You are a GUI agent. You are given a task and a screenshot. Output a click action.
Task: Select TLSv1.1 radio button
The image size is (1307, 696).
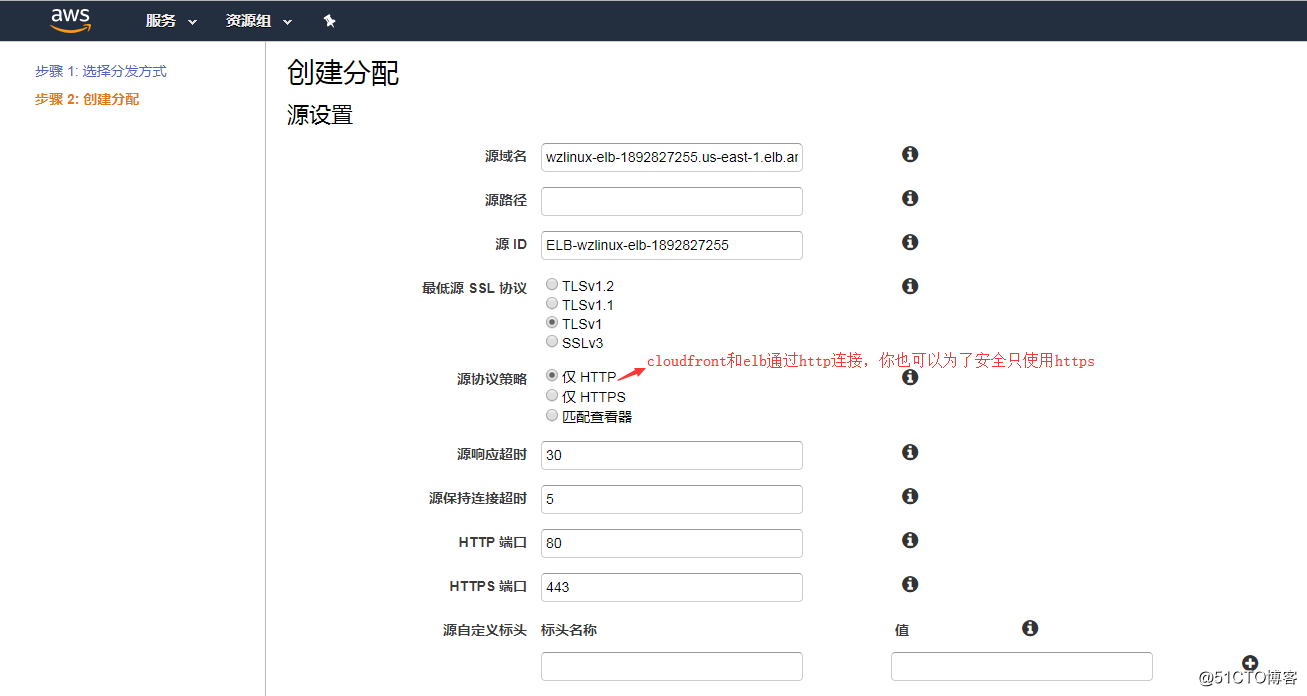pos(552,303)
